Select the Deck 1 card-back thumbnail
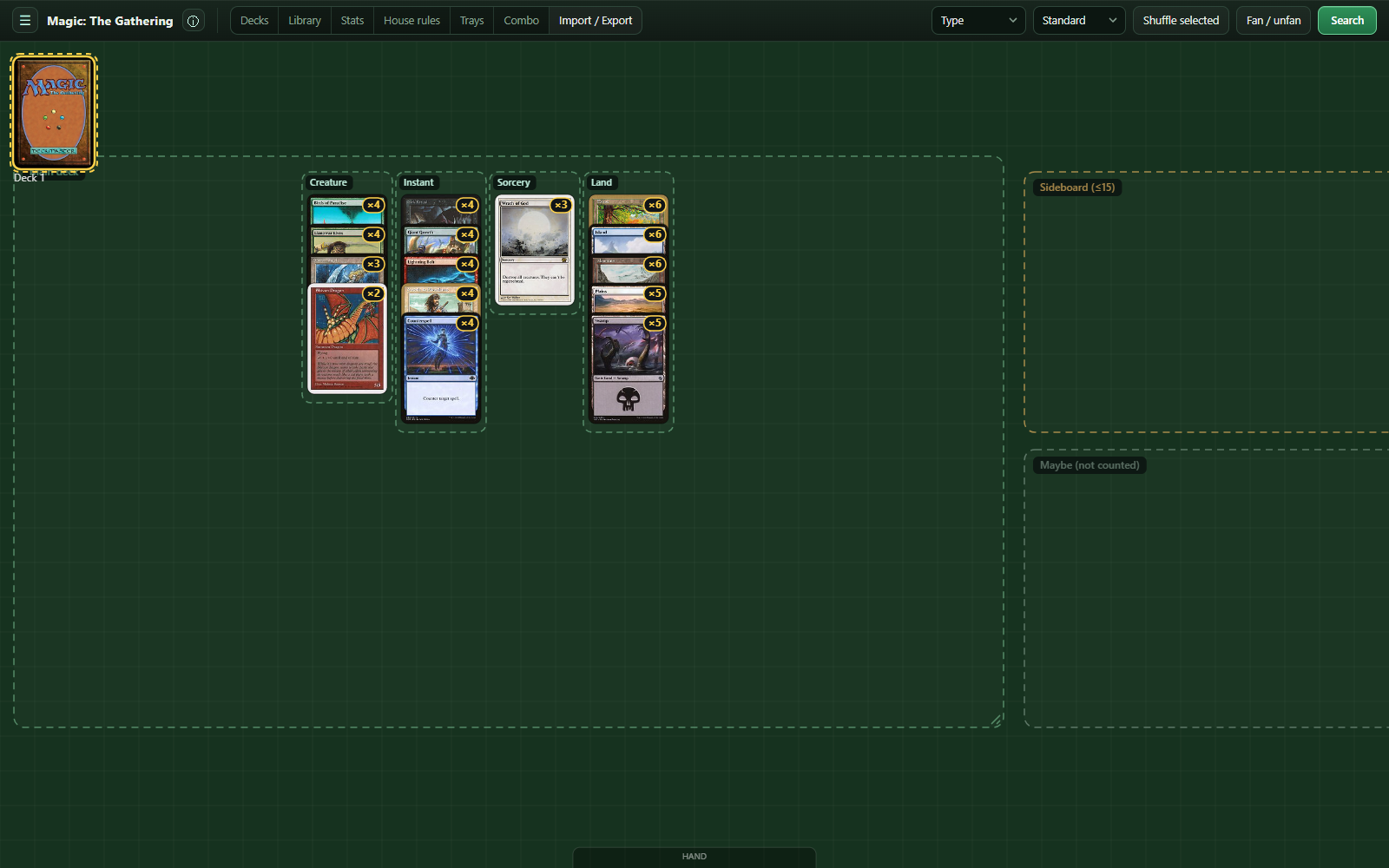The height and width of the screenshot is (868, 1389). point(54,112)
